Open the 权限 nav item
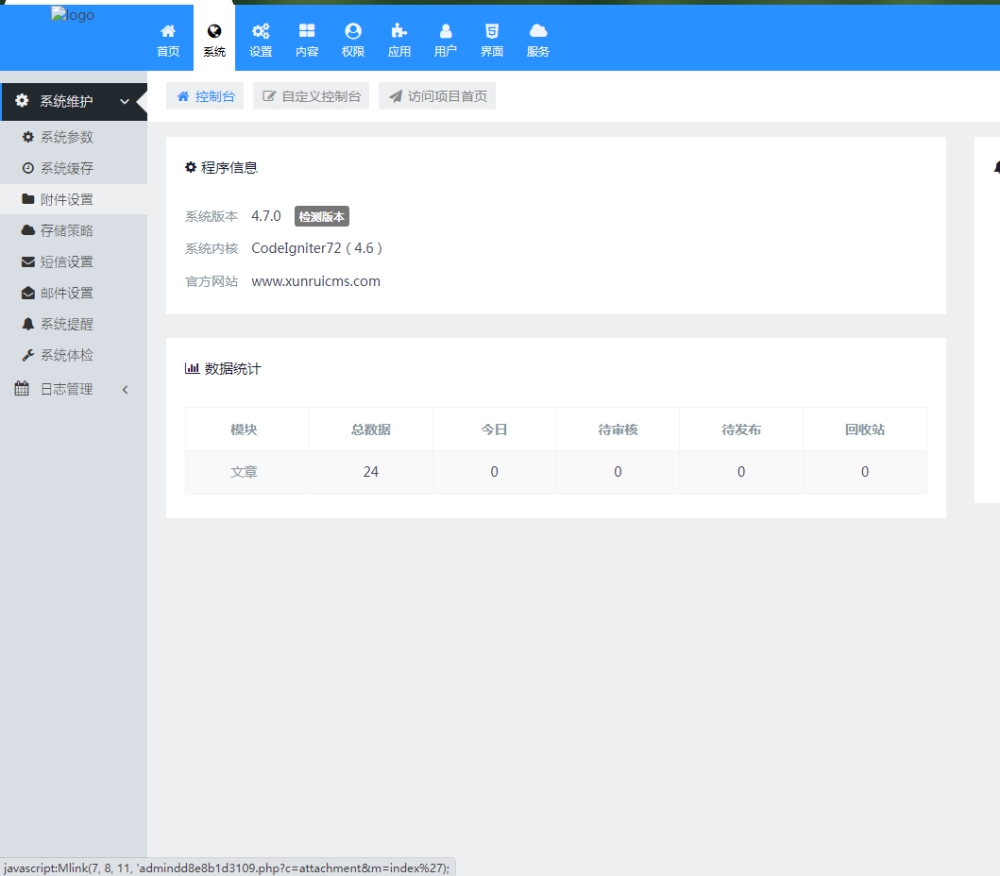 [353, 40]
